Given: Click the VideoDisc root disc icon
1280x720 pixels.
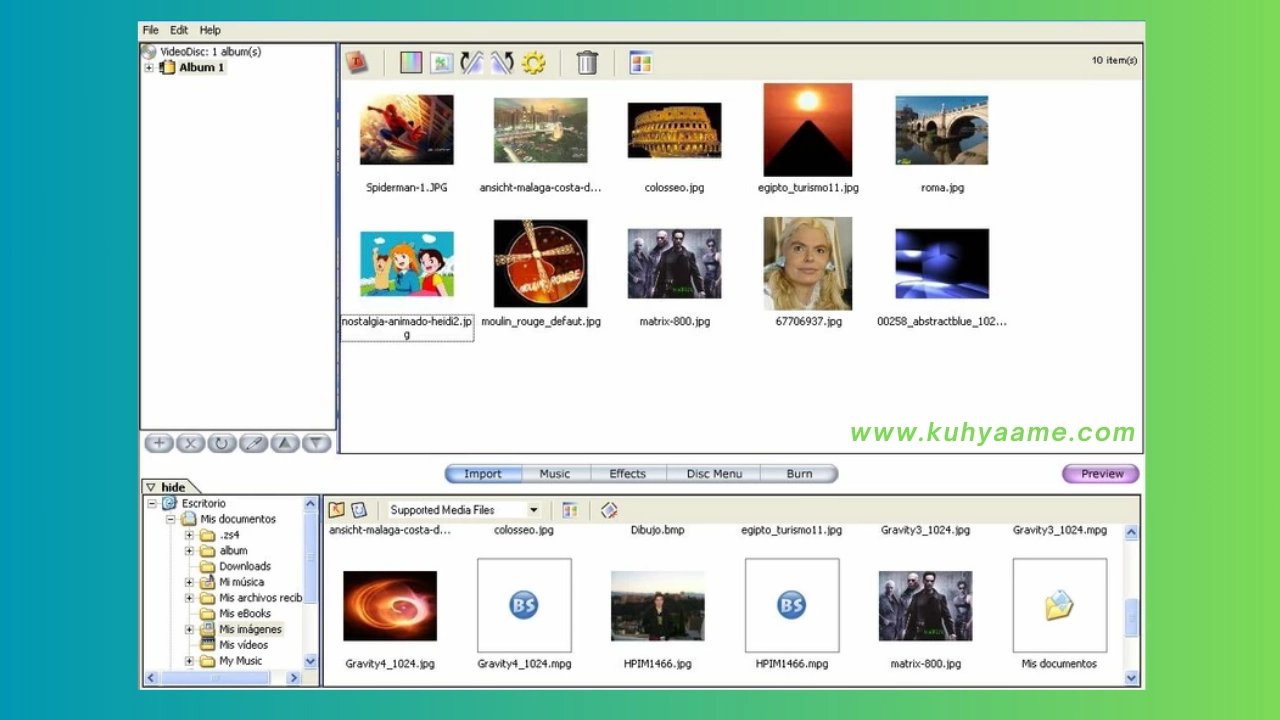Looking at the screenshot, I should 149,51.
